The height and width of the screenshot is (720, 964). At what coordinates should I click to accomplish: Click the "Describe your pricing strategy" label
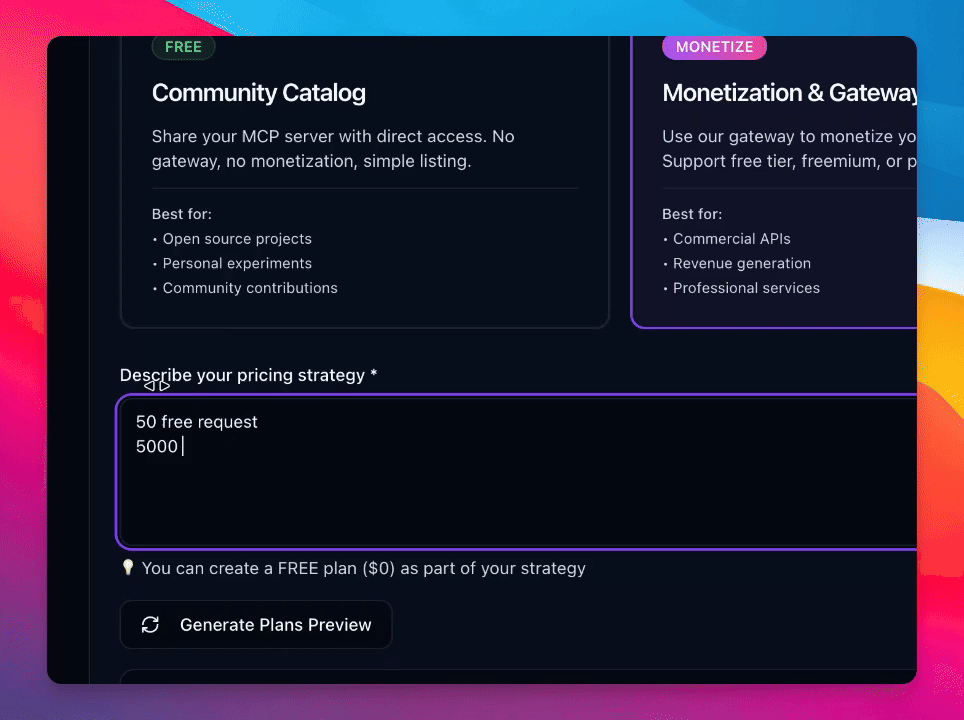pyautogui.click(x=248, y=375)
